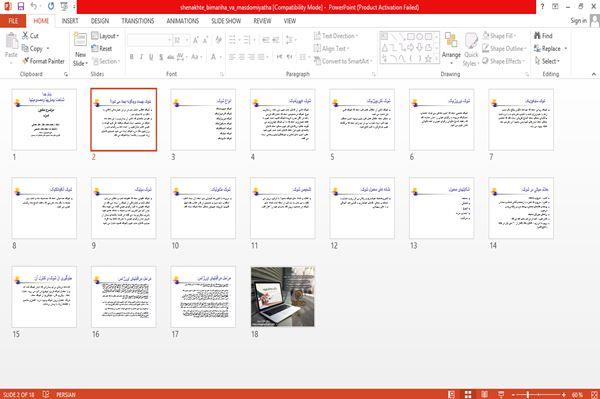Click Convert to SmartArt

pos(342,61)
